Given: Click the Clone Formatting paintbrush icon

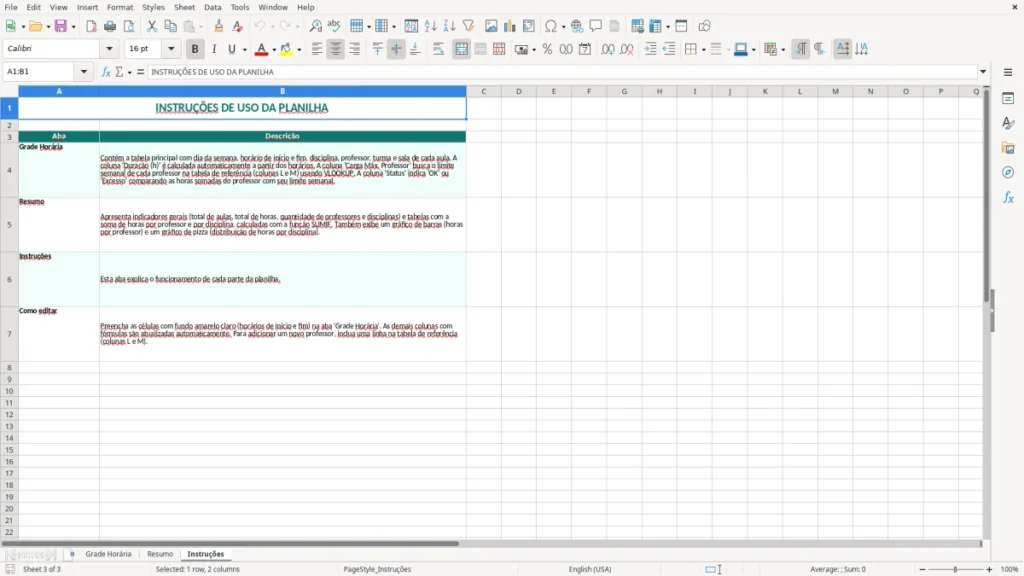Looking at the screenshot, I should 219,26.
